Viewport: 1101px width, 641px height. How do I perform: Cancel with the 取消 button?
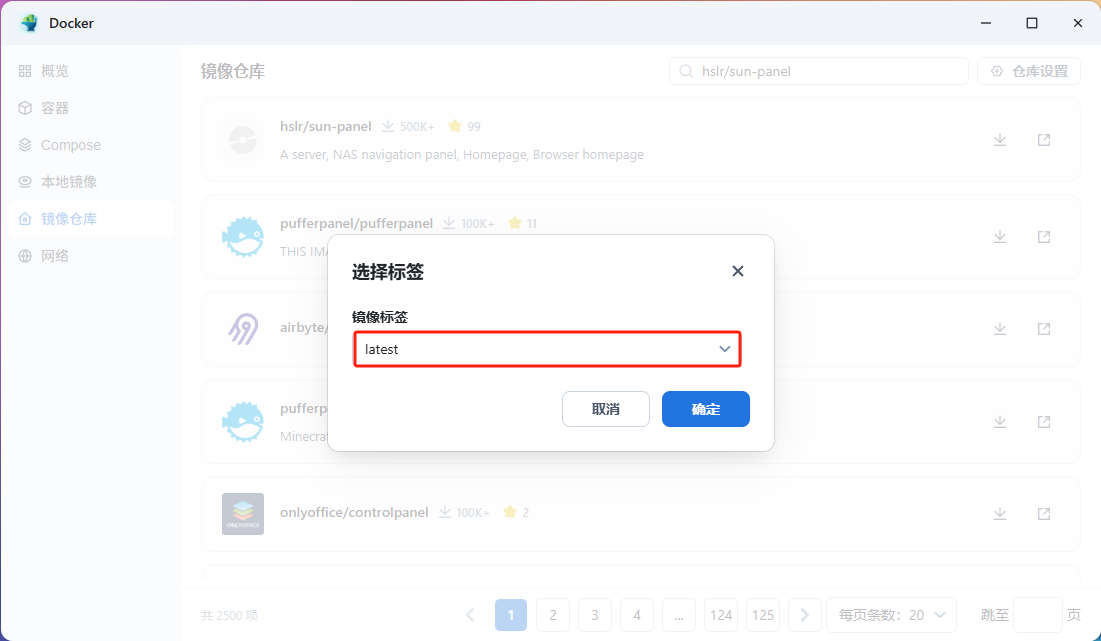606,409
